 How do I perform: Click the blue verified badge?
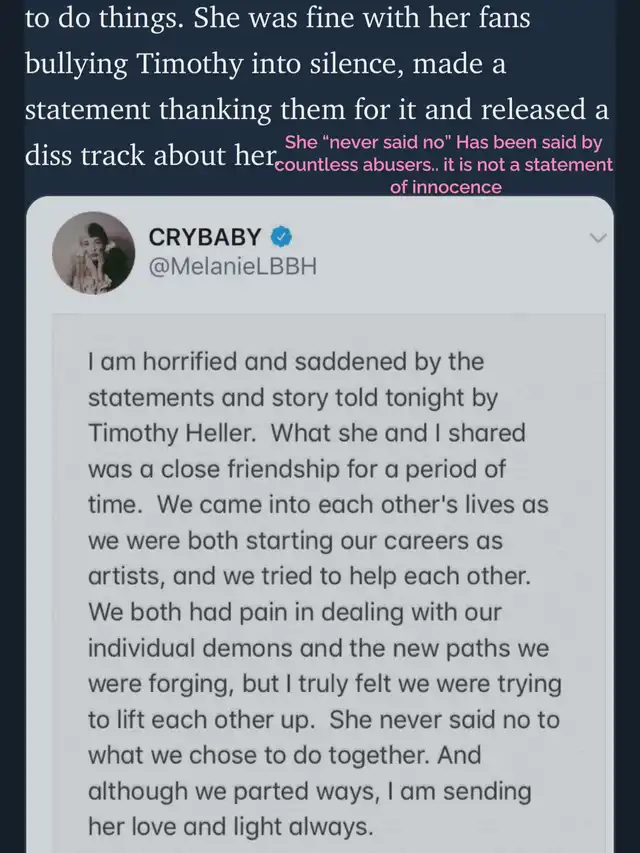tap(281, 237)
